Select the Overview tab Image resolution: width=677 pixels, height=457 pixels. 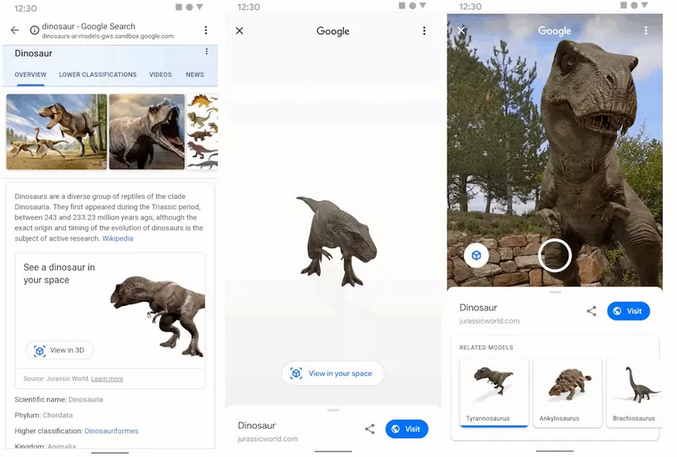(30, 75)
